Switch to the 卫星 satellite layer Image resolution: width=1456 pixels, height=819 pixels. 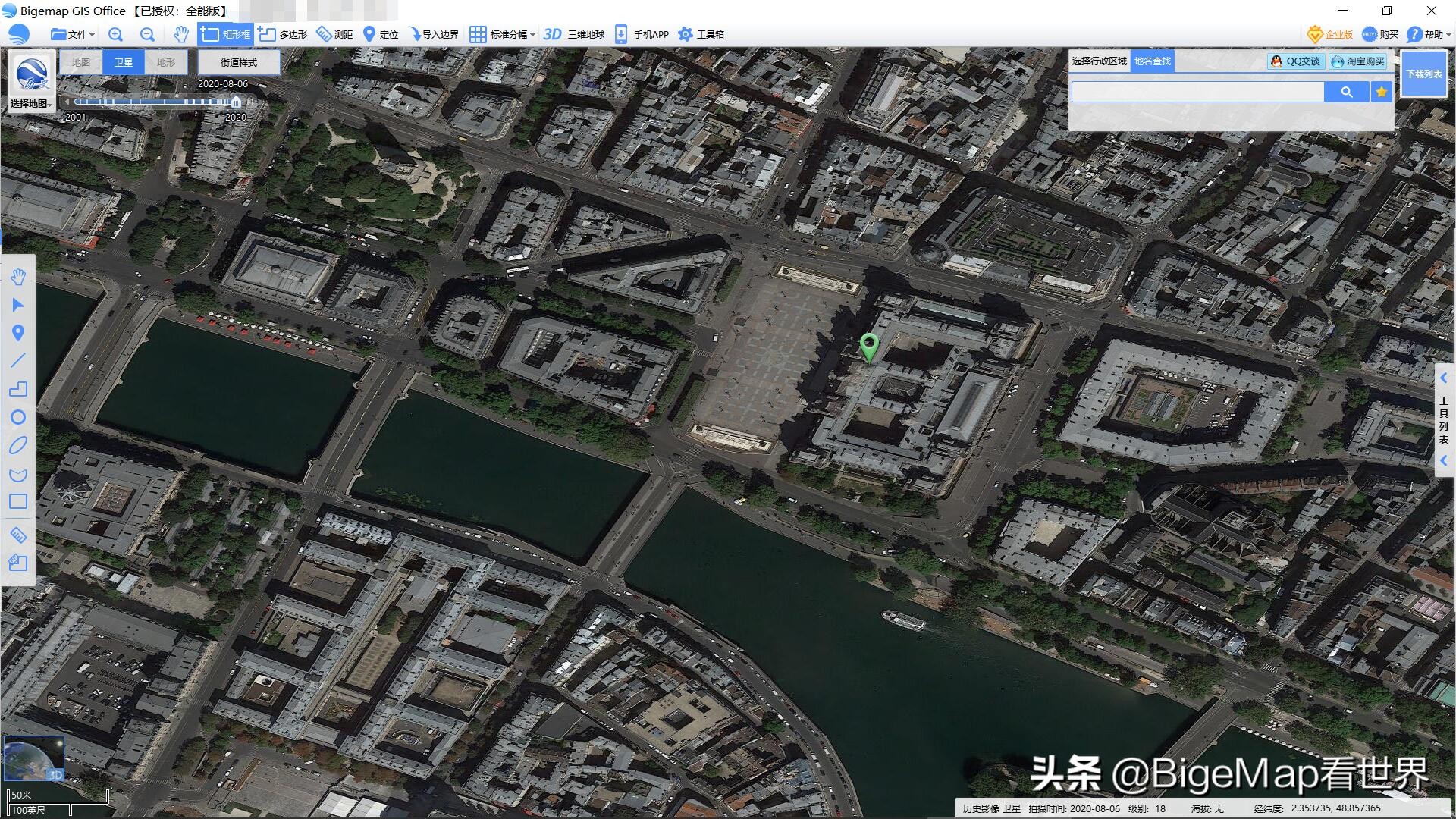(124, 62)
